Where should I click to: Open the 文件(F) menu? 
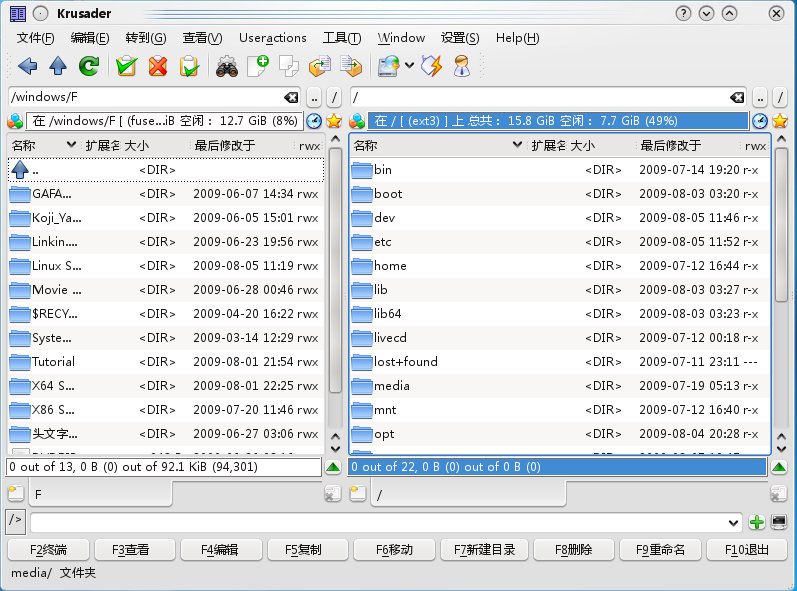coord(35,38)
